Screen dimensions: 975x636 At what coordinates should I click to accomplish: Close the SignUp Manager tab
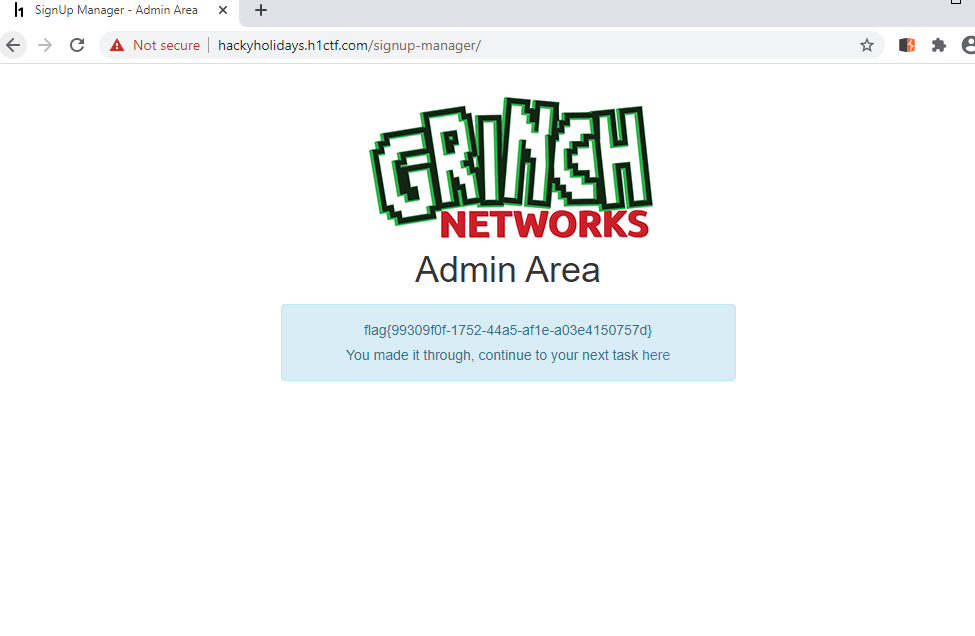pos(223,10)
